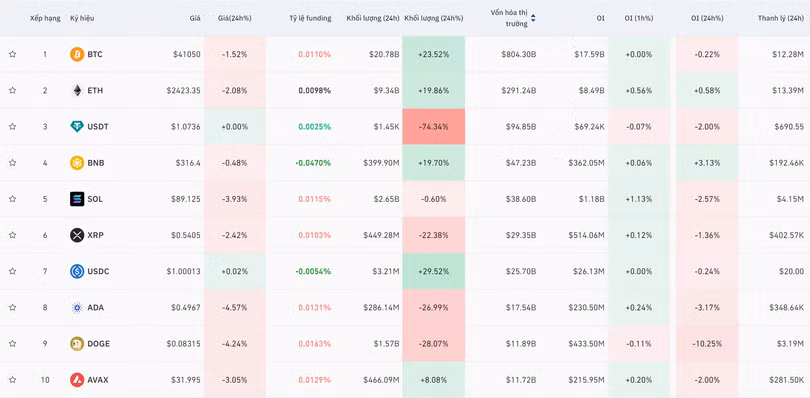Sort by Vốn hóa thị trường header
Image resolution: width=810 pixels, height=398 pixels.
tap(509, 18)
